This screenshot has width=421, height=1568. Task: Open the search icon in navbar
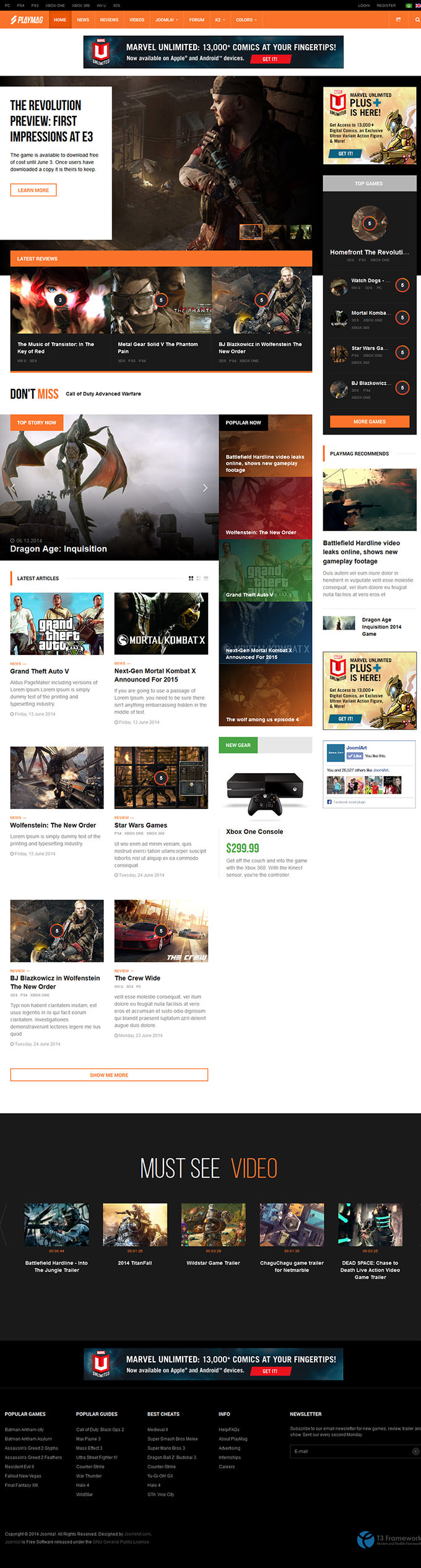coord(417,20)
